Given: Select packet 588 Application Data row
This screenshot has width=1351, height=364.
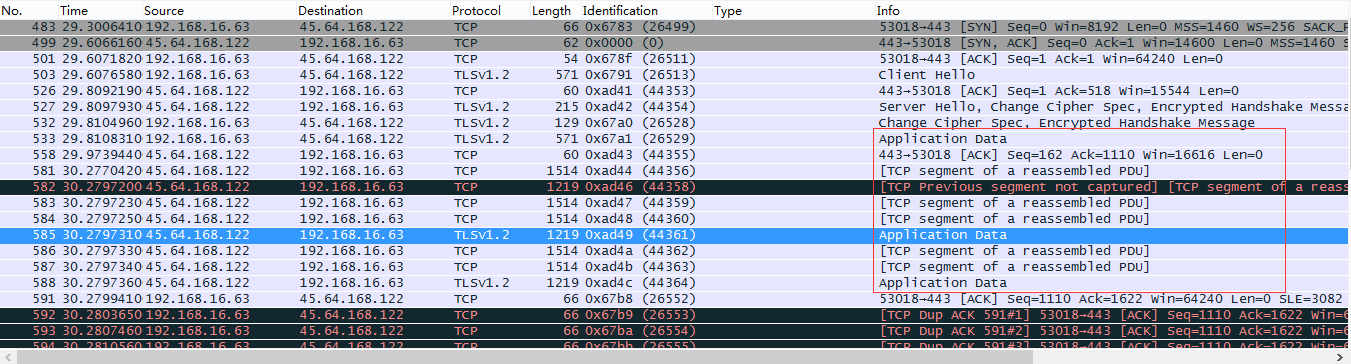Looking at the screenshot, I should (x=675, y=283).
